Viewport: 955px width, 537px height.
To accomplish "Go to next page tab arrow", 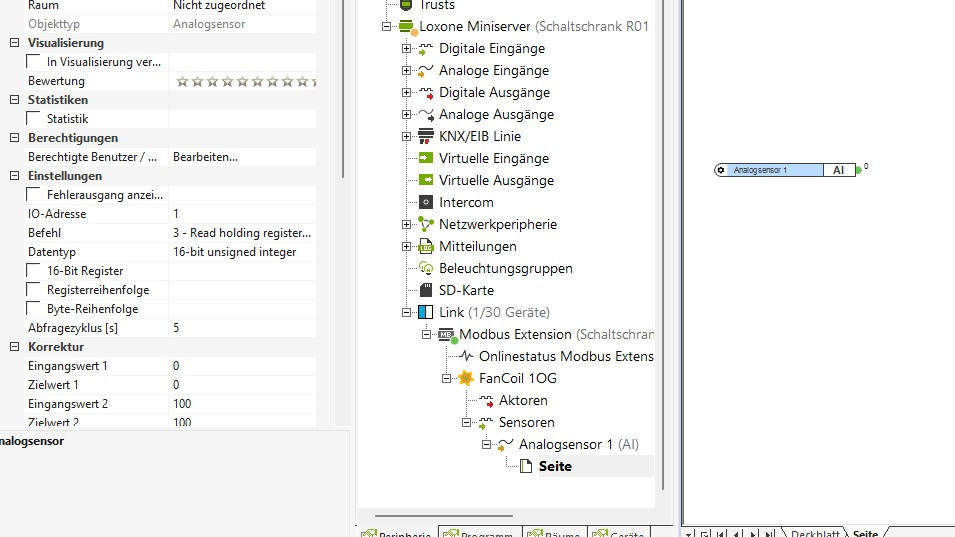I will (x=753, y=533).
